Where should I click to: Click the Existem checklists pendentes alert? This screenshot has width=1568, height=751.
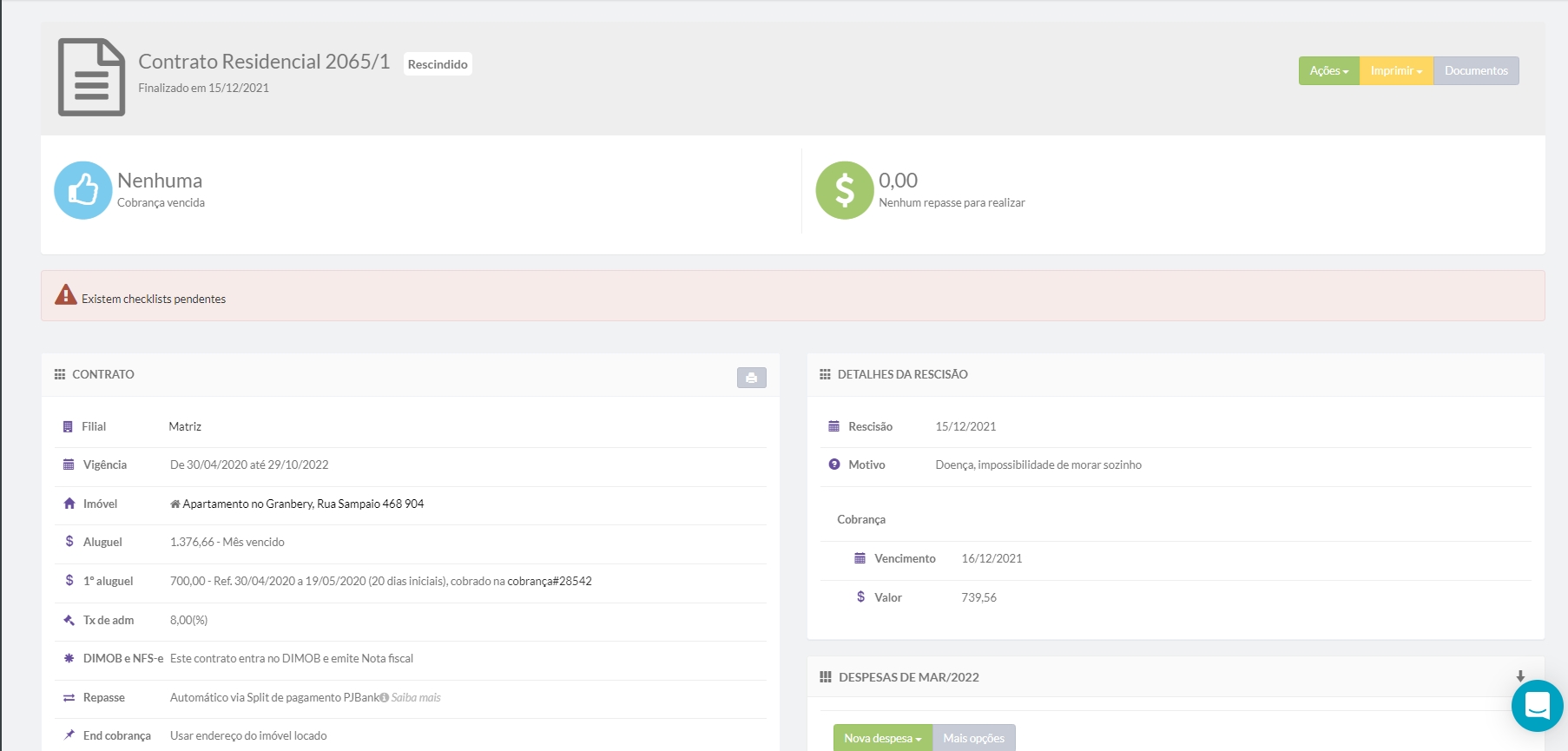click(154, 299)
